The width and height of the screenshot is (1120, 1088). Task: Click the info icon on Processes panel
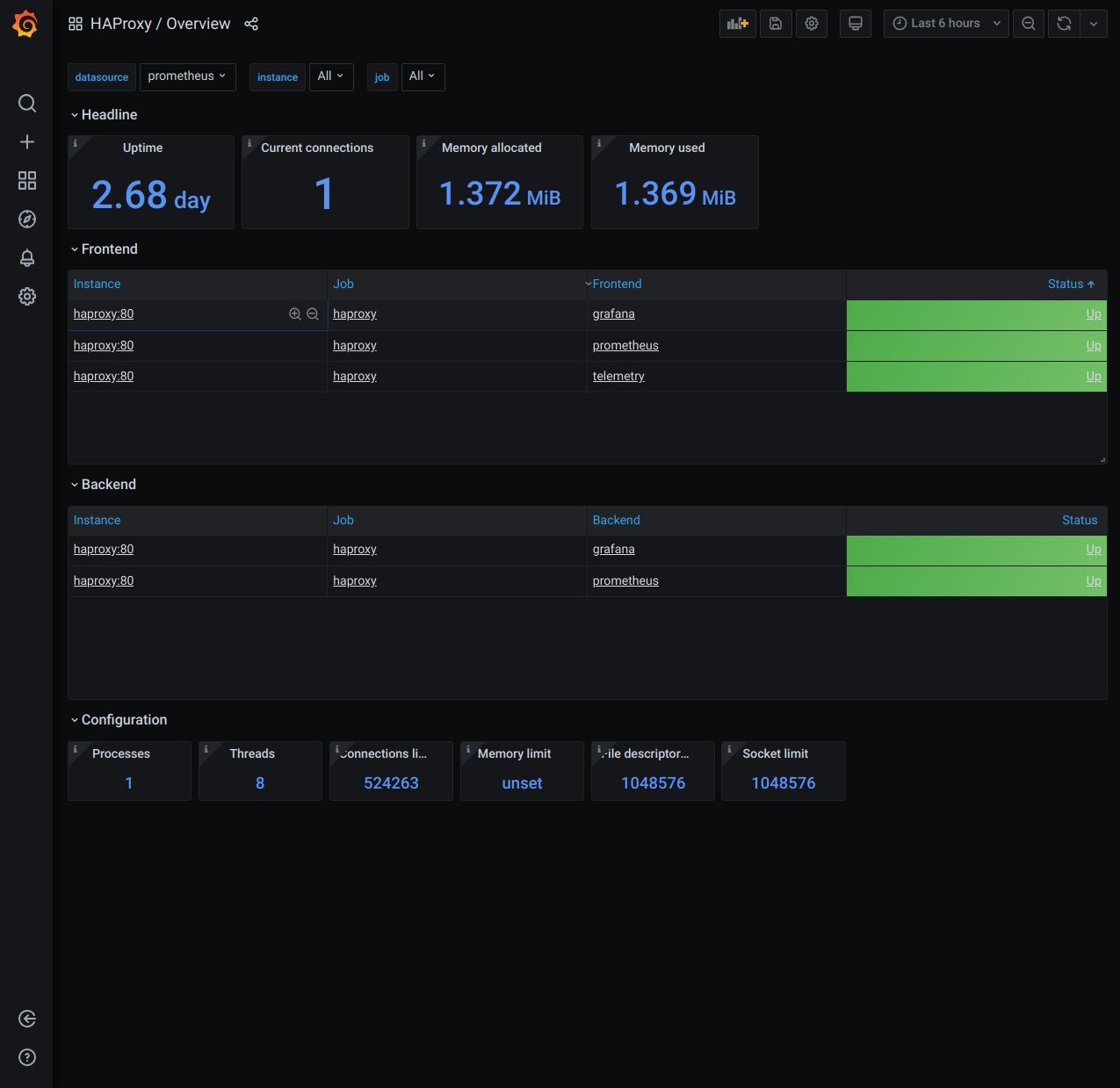(x=75, y=749)
